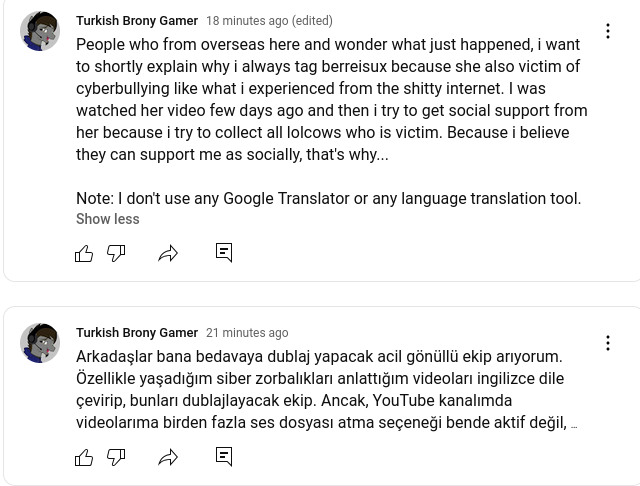Open the three-dot menu on the first post
Viewport: 640px width, 486px height.
pos(608,31)
